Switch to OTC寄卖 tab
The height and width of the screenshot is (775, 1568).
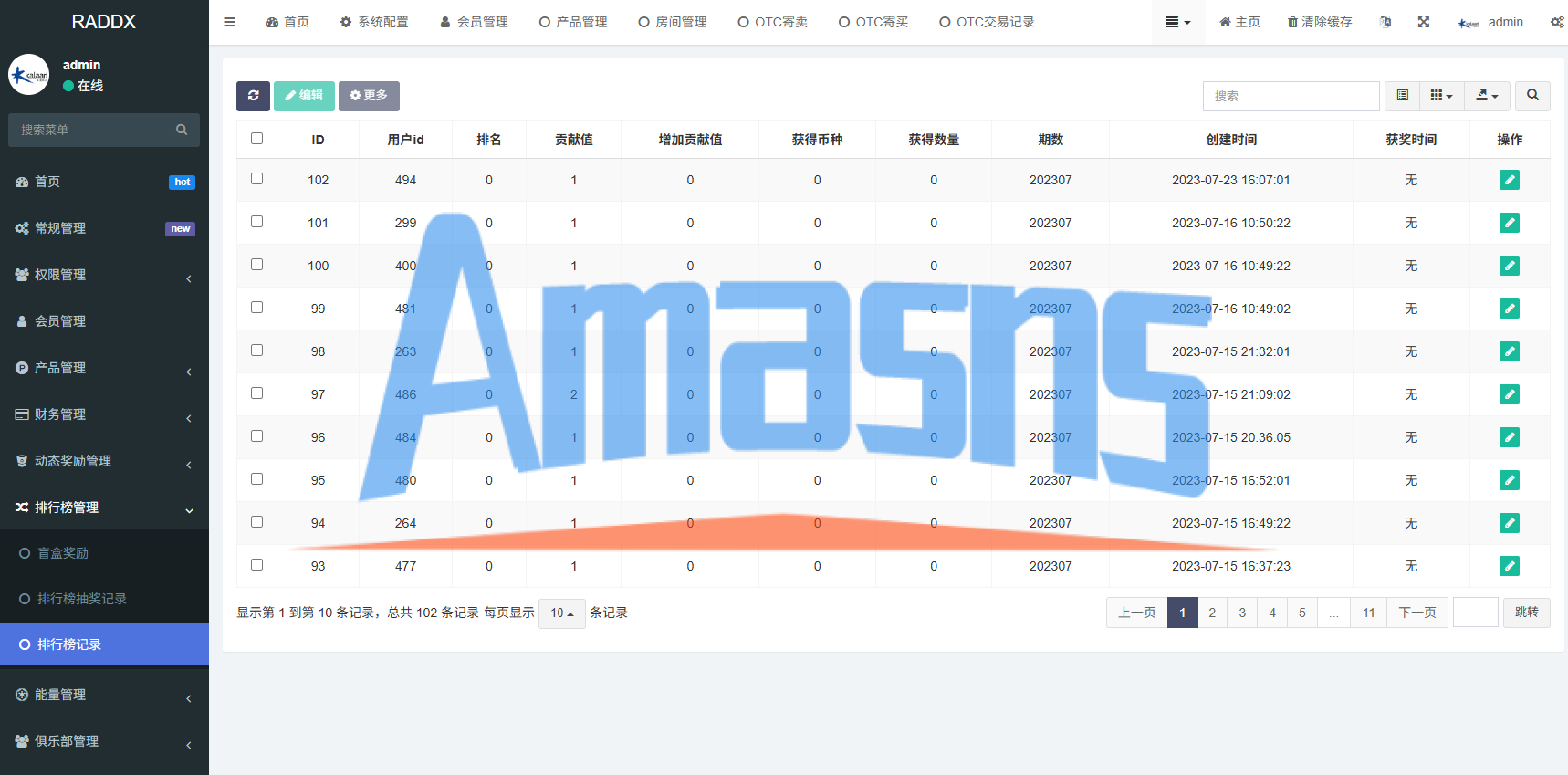coord(773,22)
